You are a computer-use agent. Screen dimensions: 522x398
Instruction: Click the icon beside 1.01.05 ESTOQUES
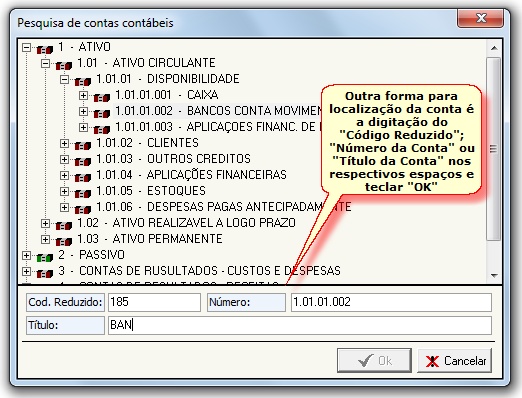pos(83,194)
